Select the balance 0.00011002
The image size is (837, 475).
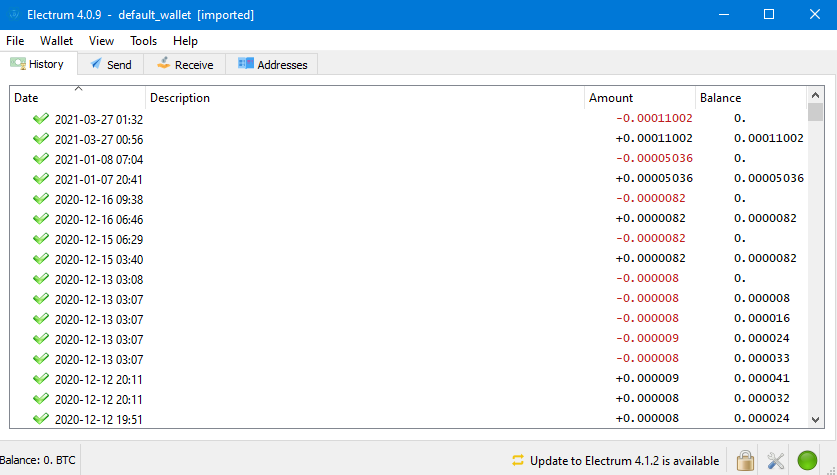(x=769, y=138)
